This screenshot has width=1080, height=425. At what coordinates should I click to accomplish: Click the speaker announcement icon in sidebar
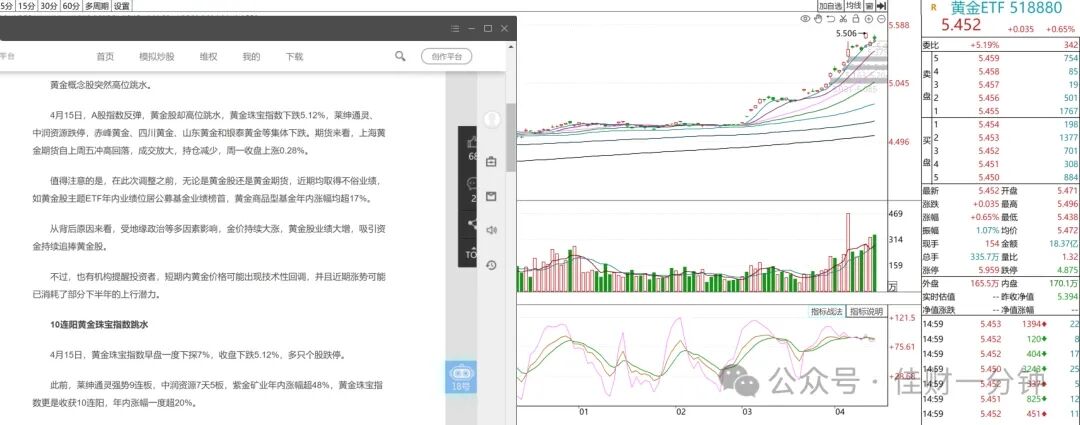(x=491, y=230)
